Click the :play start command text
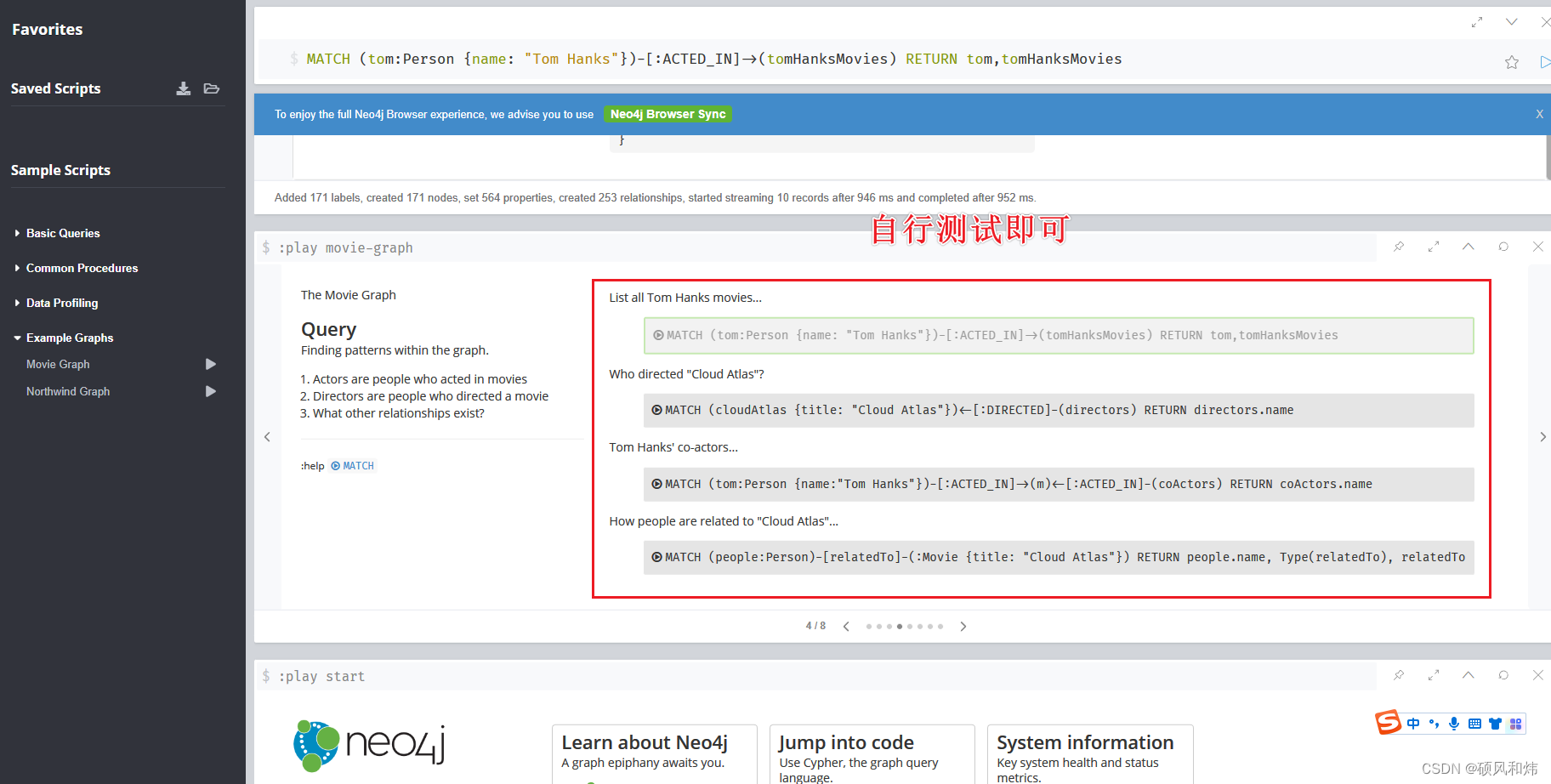This screenshot has width=1551, height=784. 321,676
